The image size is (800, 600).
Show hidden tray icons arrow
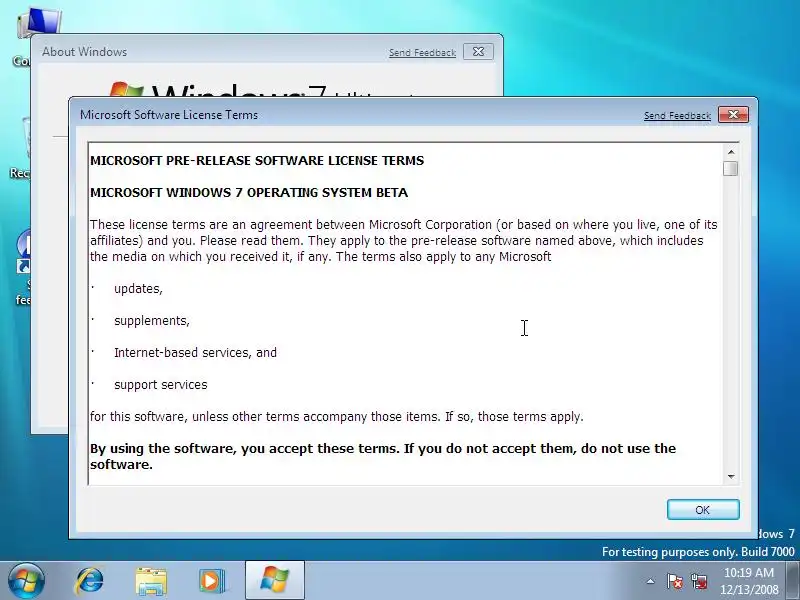[650, 581]
